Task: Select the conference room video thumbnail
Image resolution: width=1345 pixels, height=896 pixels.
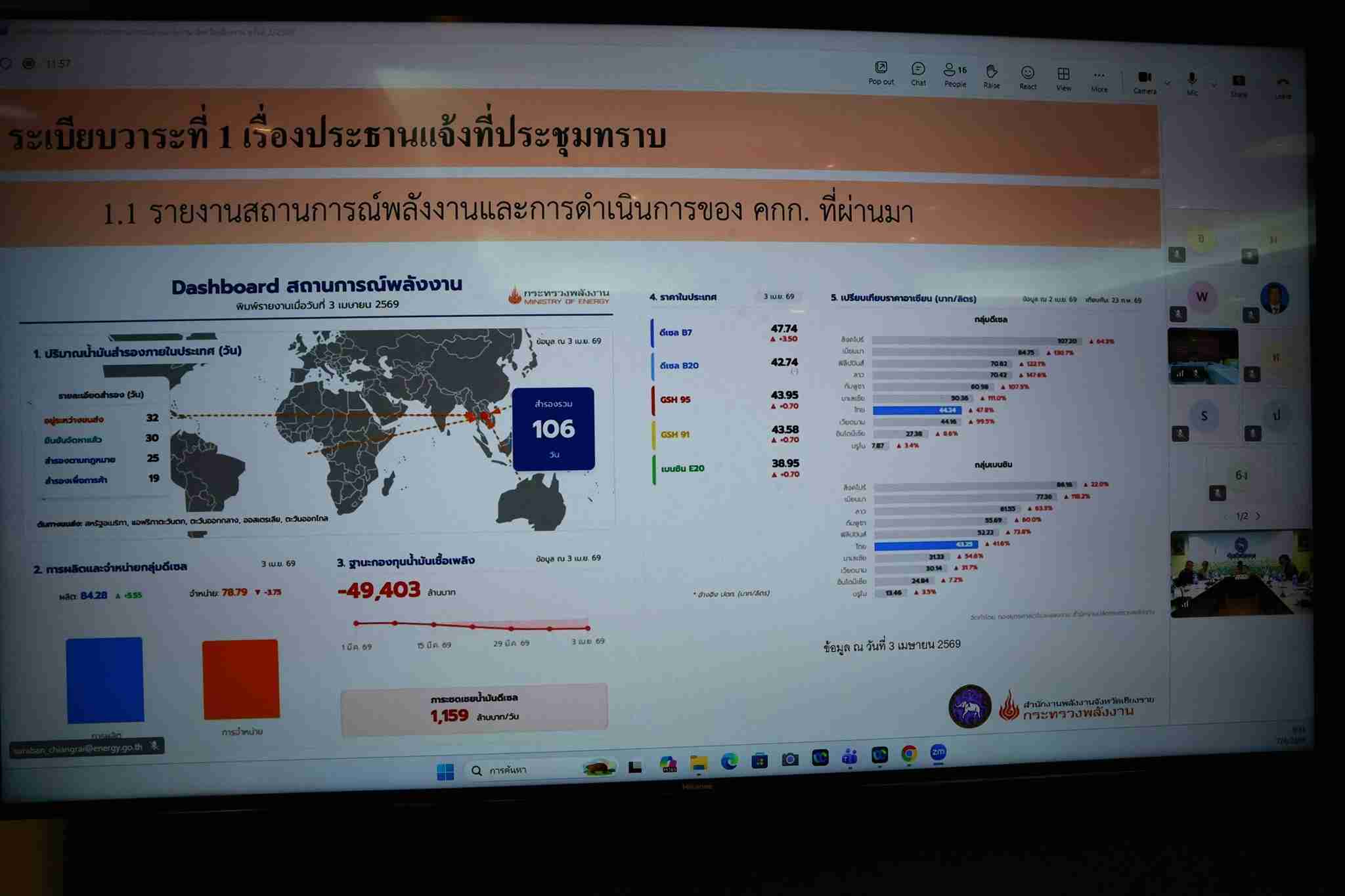Action: click(x=1240, y=574)
